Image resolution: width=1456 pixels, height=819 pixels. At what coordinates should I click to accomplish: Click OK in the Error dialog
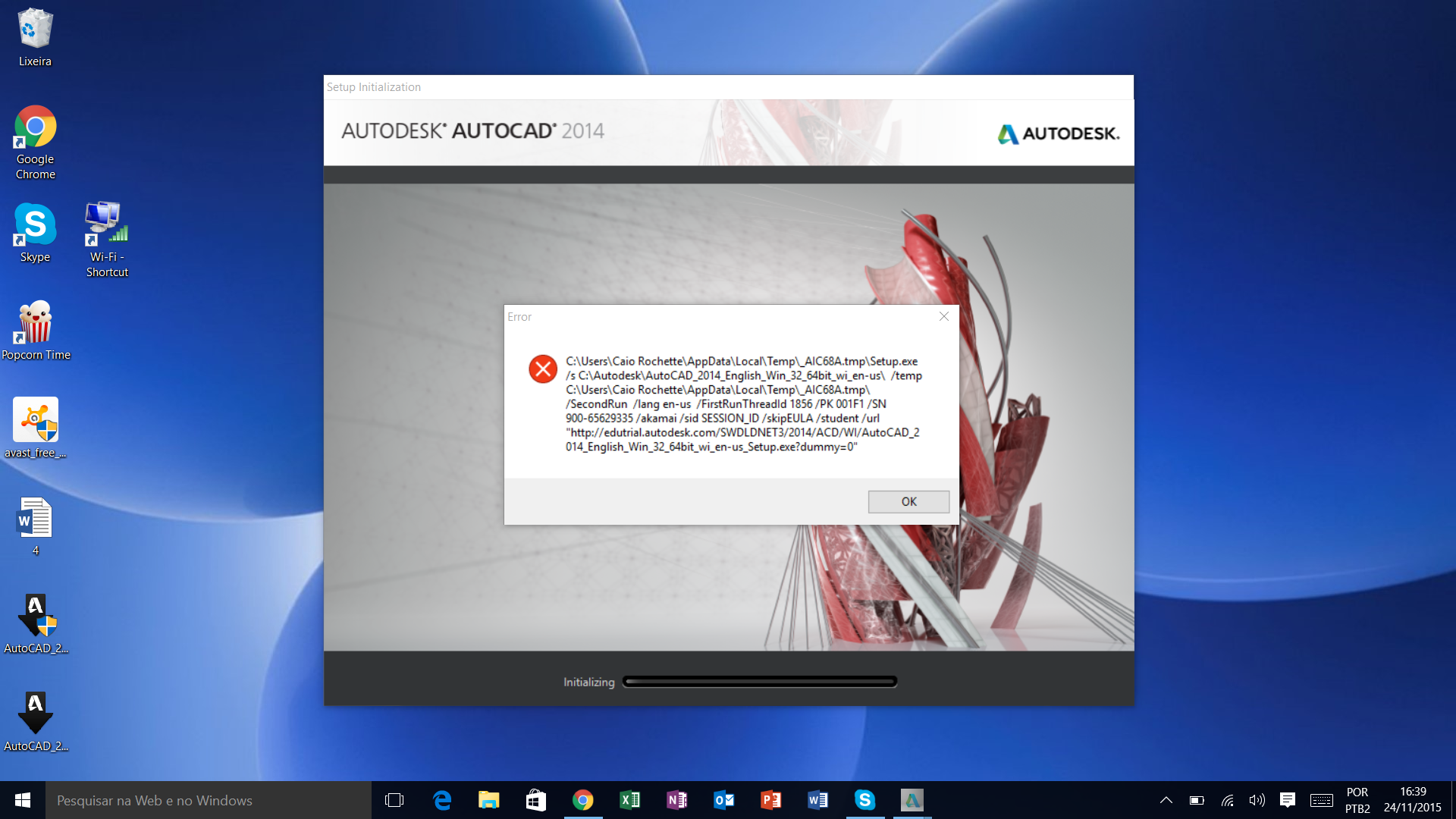[x=908, y=501]
